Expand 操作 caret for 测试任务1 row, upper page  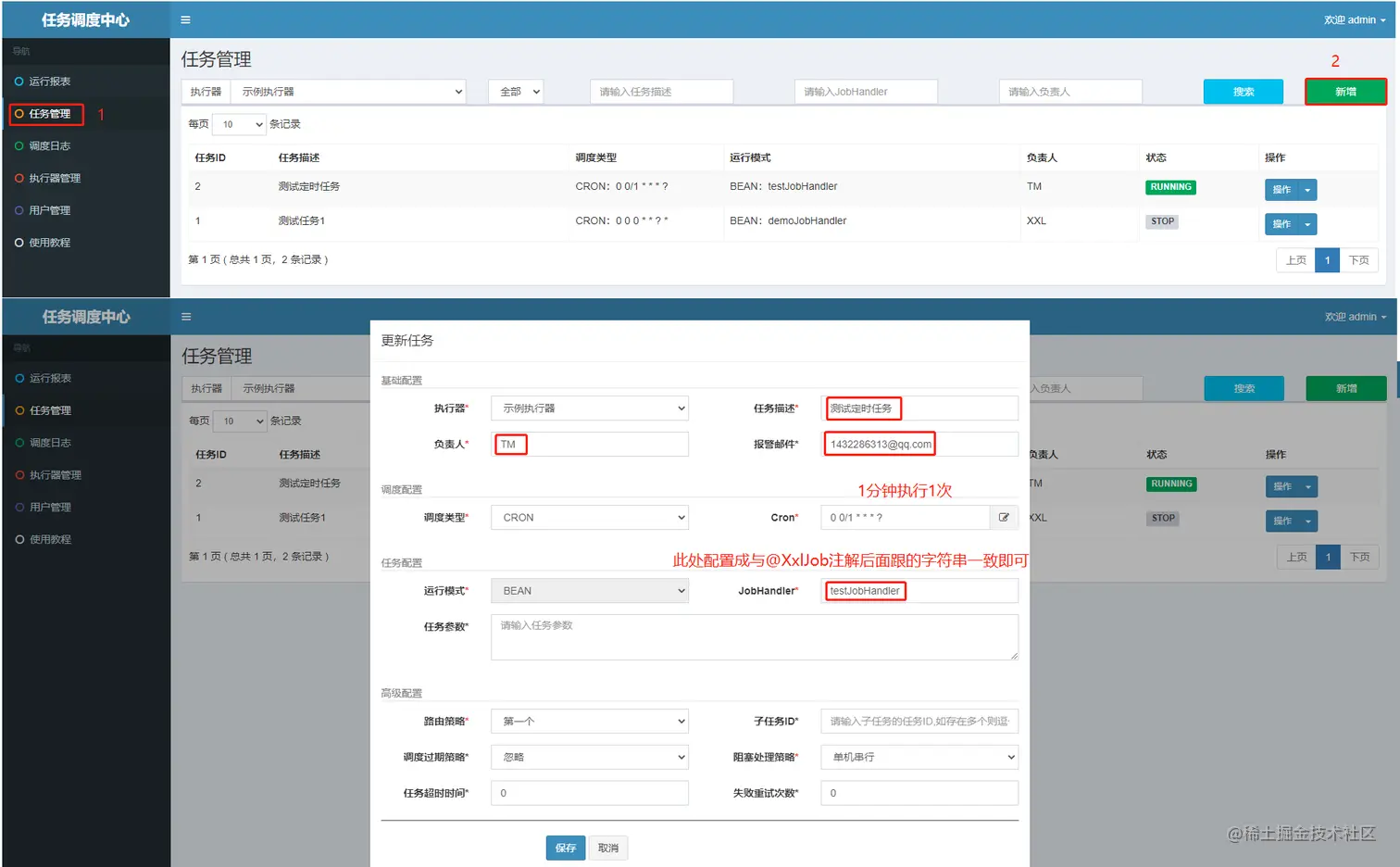click(x=1307, y=224)
